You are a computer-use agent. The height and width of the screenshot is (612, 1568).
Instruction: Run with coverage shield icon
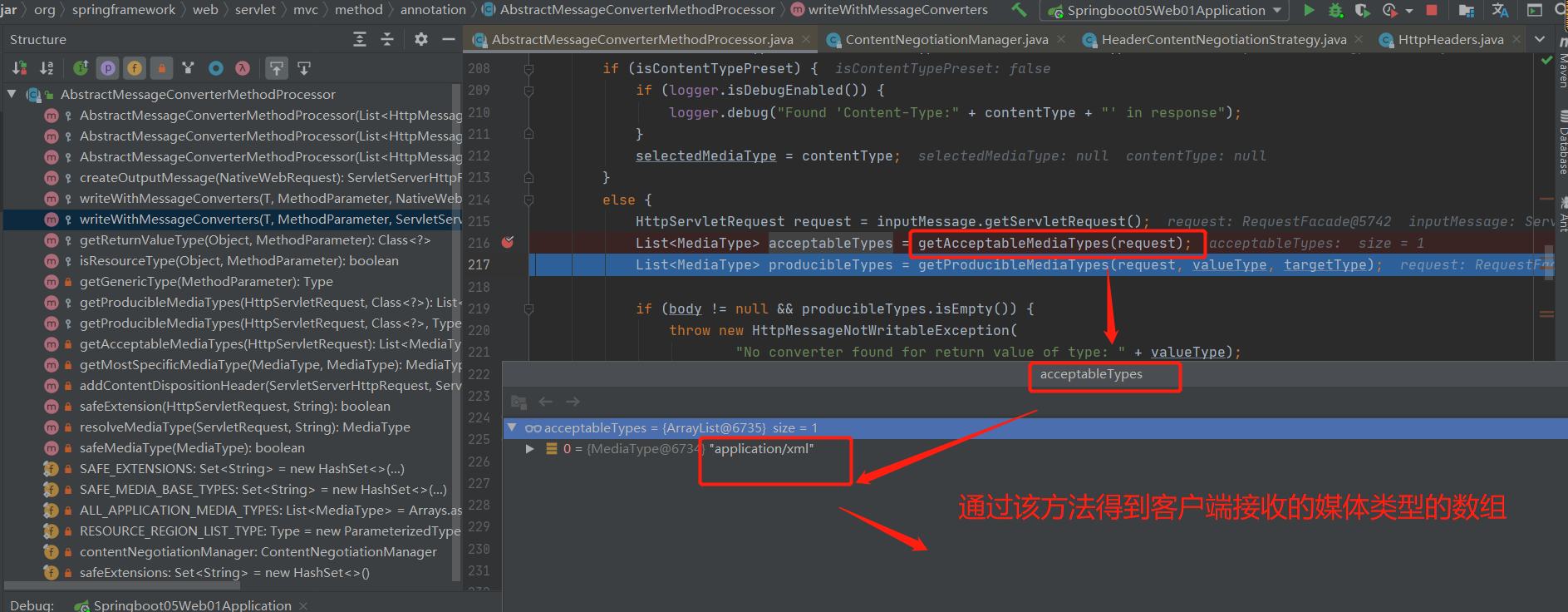pyautogui.click(x=1362, y=10)
